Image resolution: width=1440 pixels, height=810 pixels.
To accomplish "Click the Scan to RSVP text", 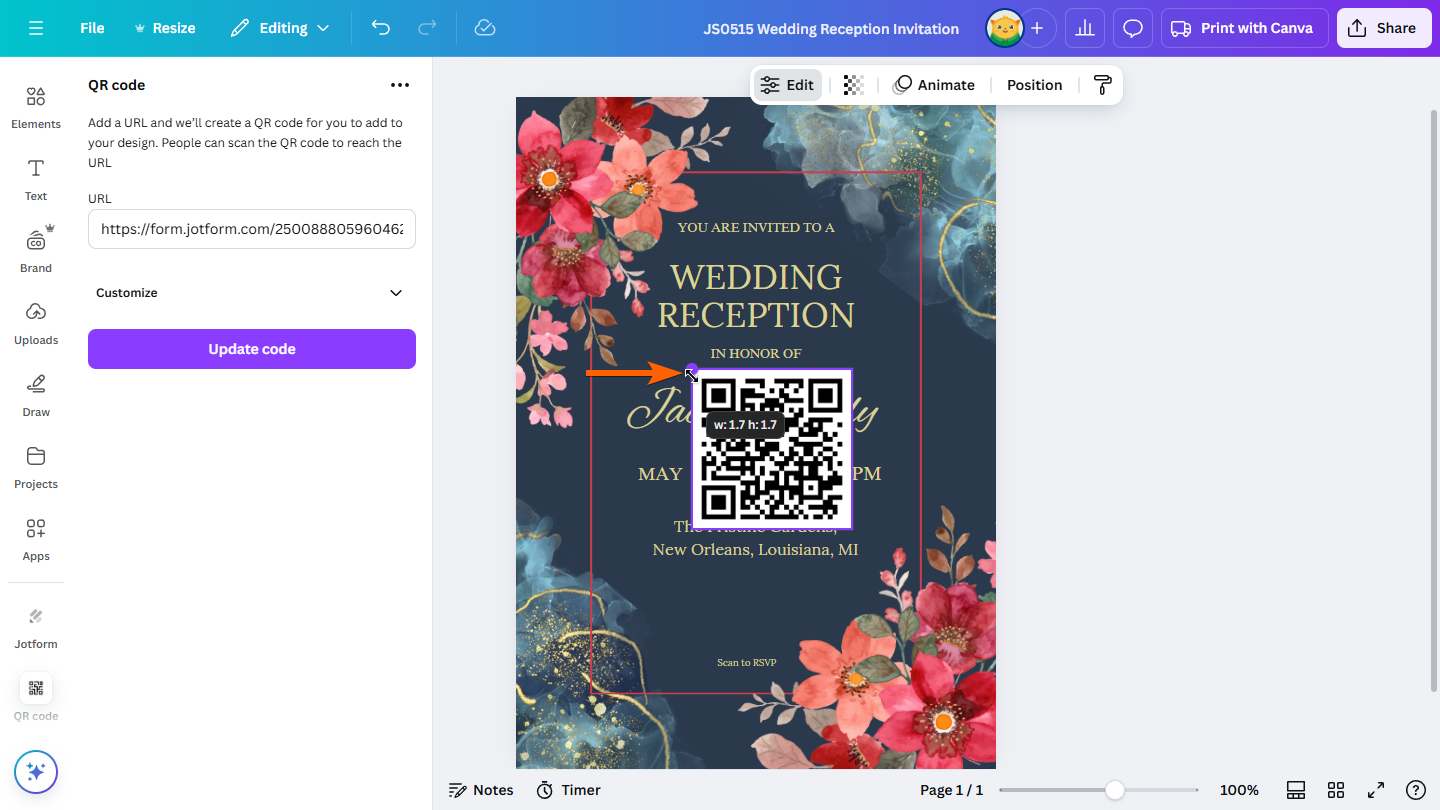I will [747, 662].
